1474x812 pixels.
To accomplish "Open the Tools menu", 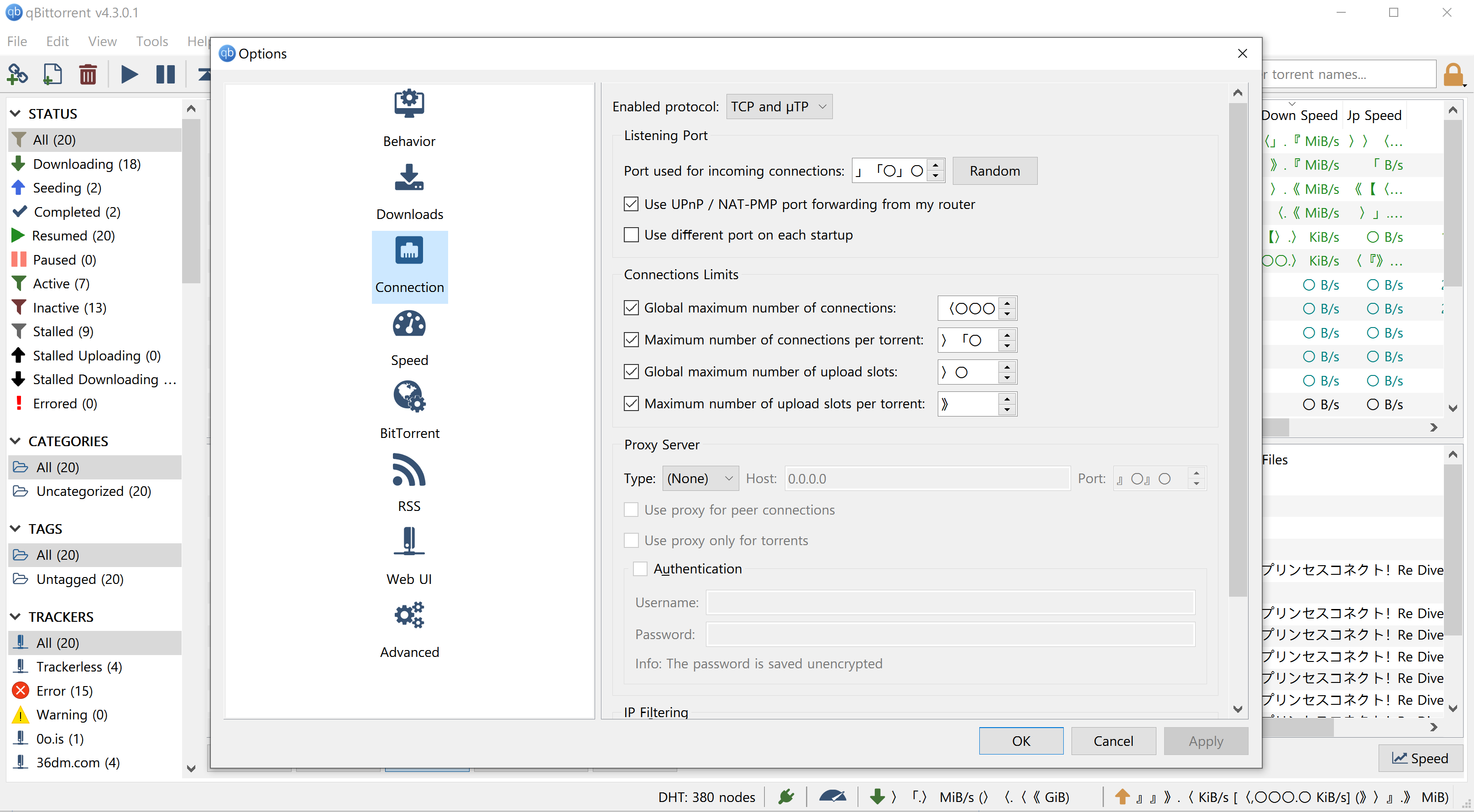I will [x=152, y=41].
